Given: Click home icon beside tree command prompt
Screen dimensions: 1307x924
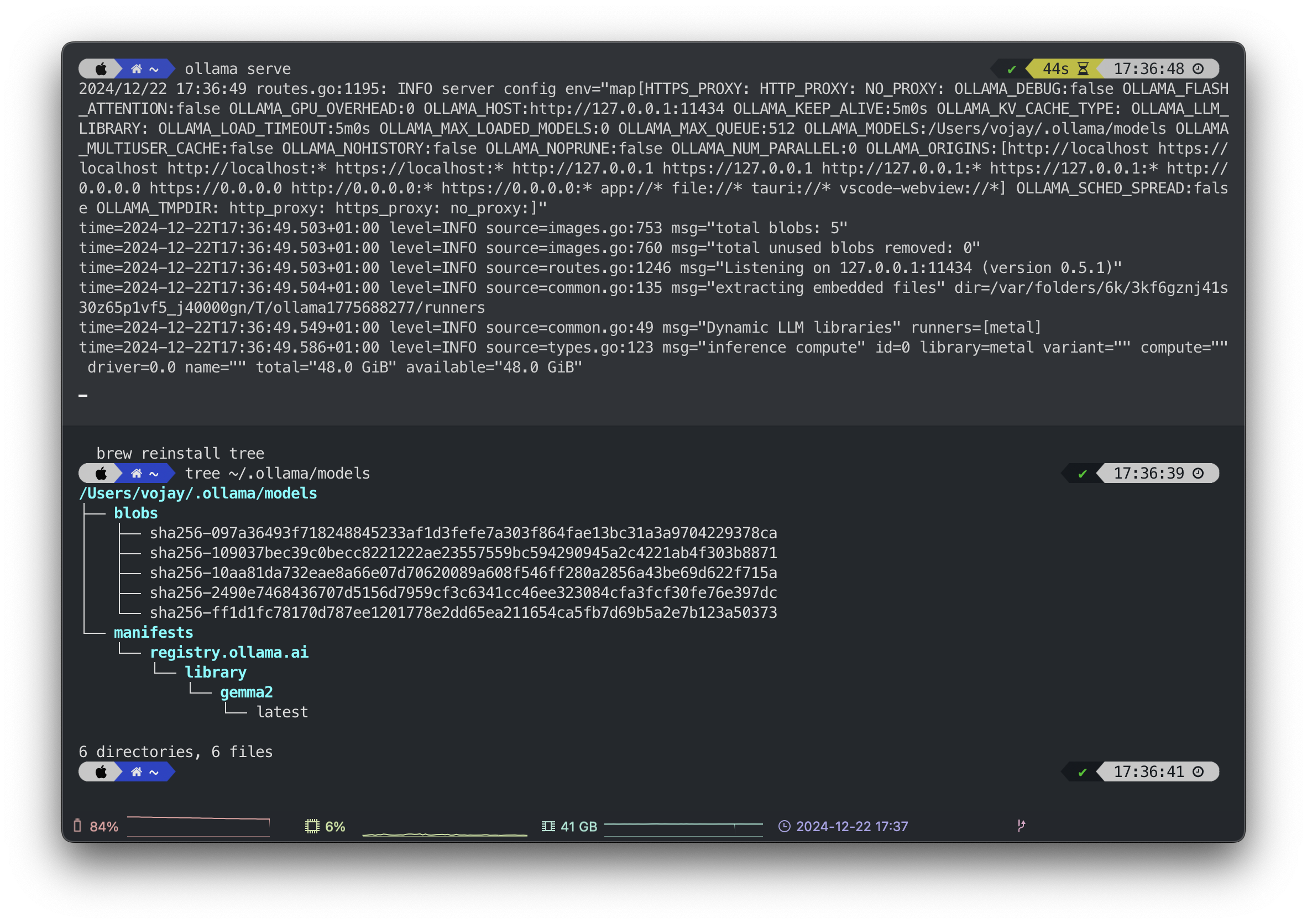Looking at the screenshot, I should (137, 474).
